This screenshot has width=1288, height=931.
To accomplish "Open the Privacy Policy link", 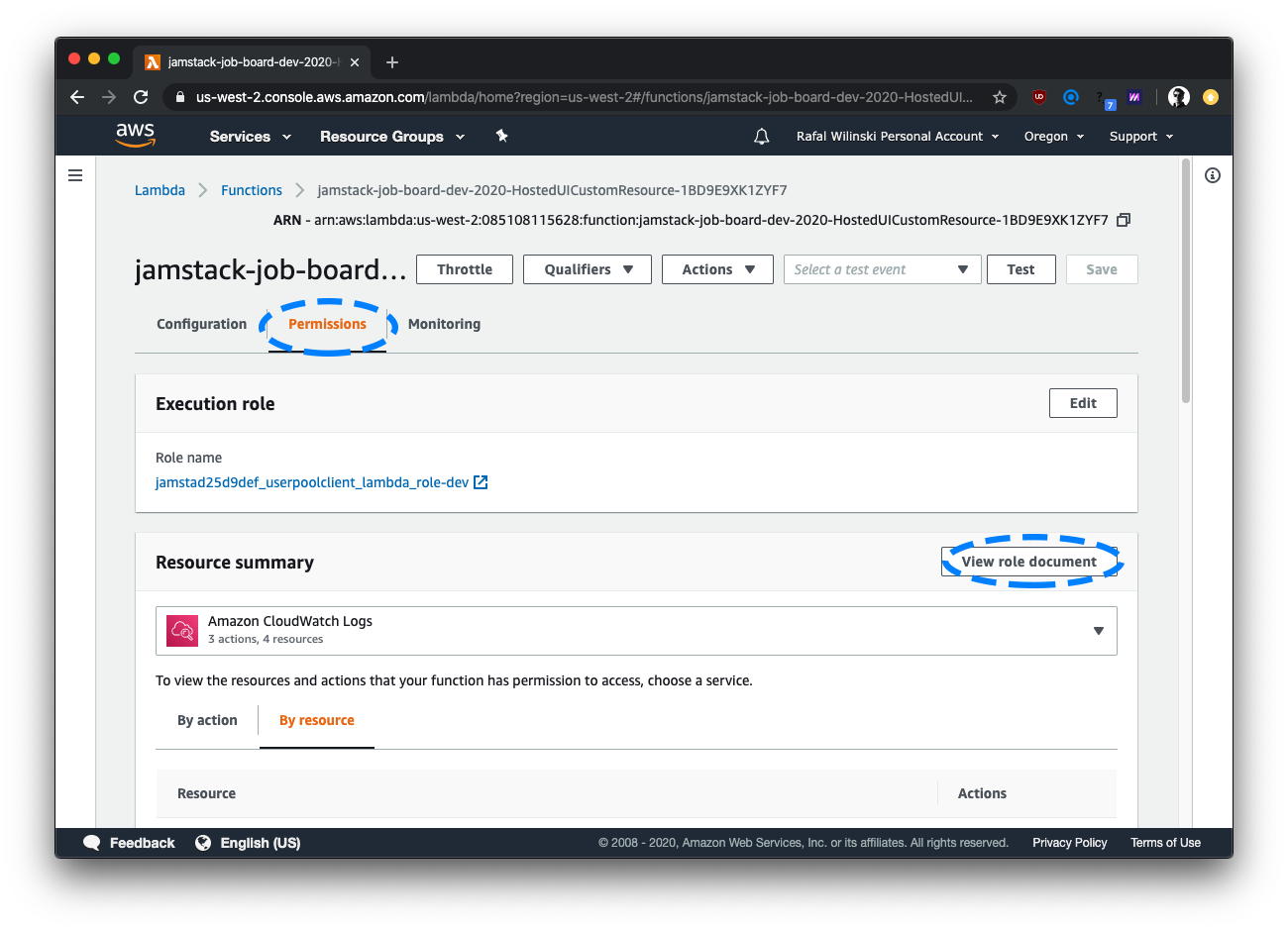I will click(x=1070, y=843).
